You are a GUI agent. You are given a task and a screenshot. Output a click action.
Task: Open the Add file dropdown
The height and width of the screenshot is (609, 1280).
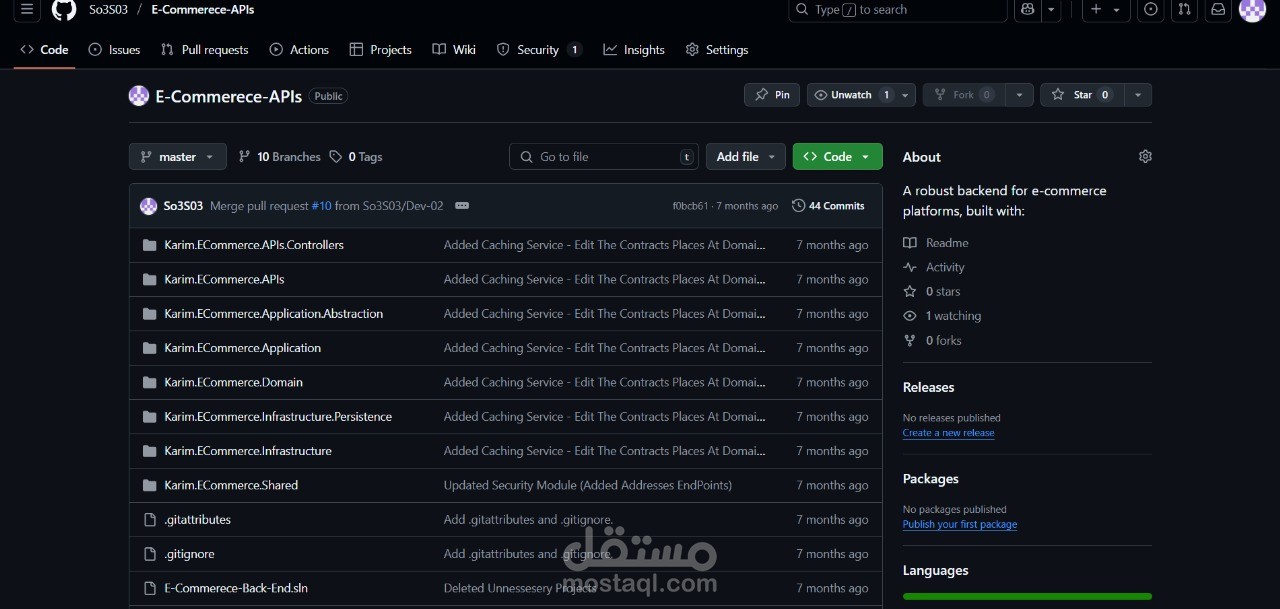[746, 157]
